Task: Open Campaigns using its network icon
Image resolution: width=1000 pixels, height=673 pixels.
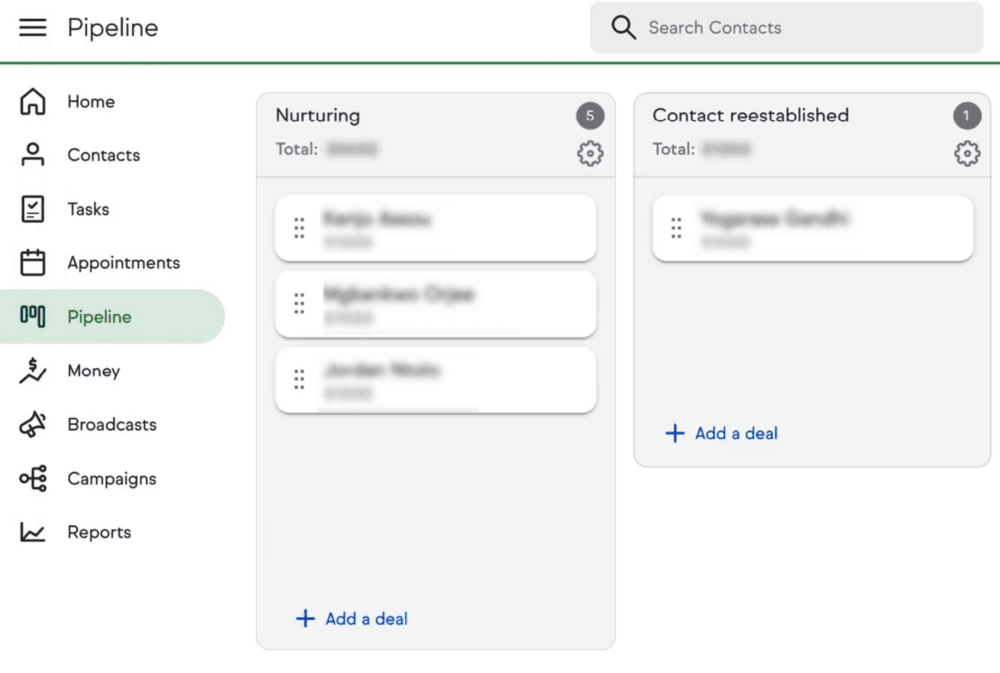Action: pos(33,479)
